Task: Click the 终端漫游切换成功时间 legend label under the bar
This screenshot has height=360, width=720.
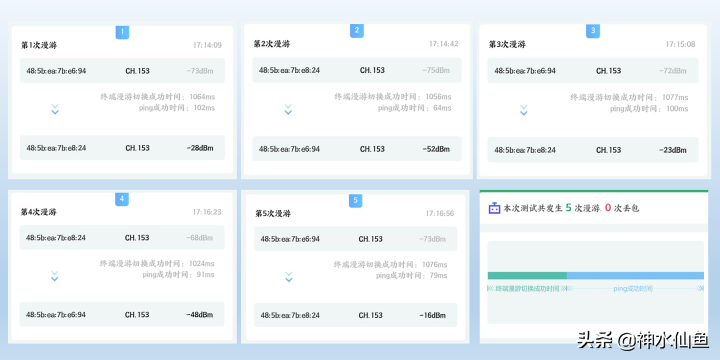Action: [528, 288]
